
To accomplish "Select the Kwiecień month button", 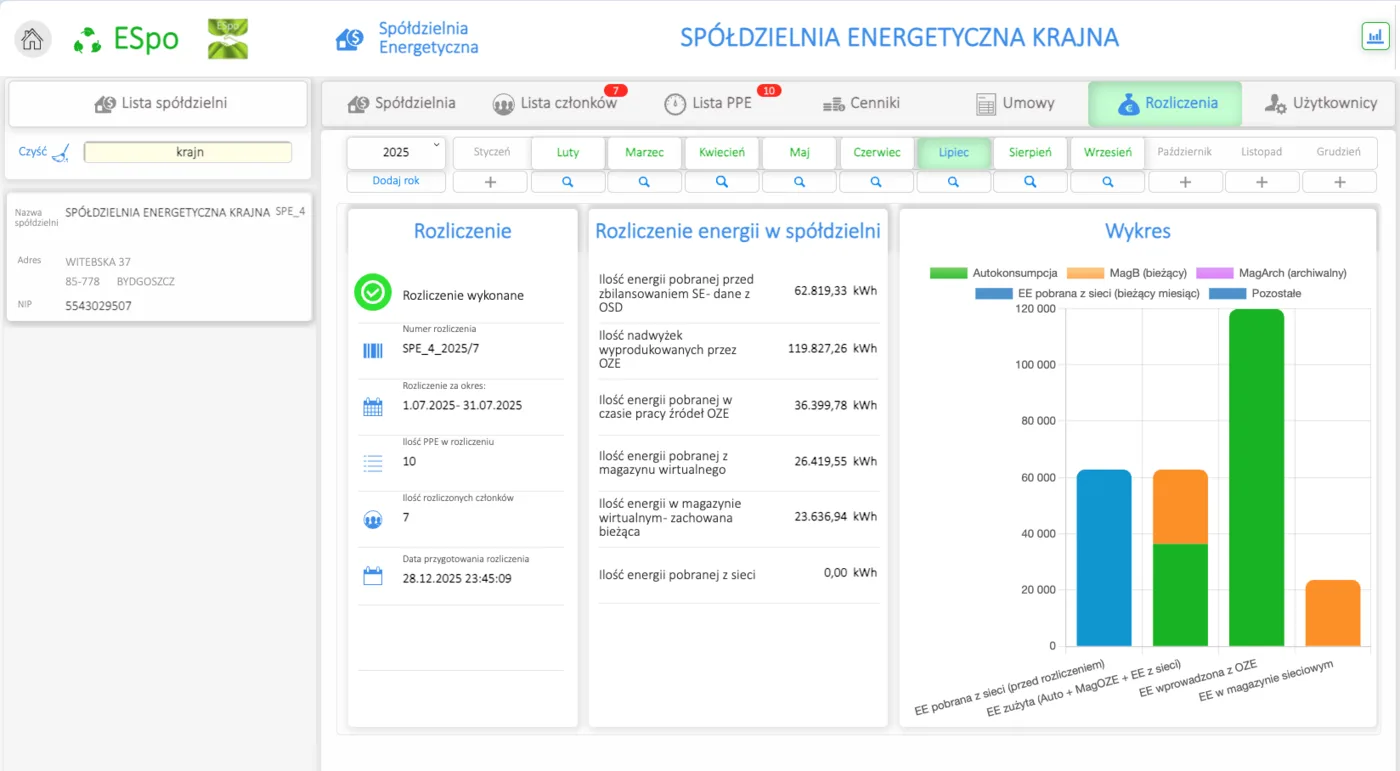I will [x=722, y=153].
